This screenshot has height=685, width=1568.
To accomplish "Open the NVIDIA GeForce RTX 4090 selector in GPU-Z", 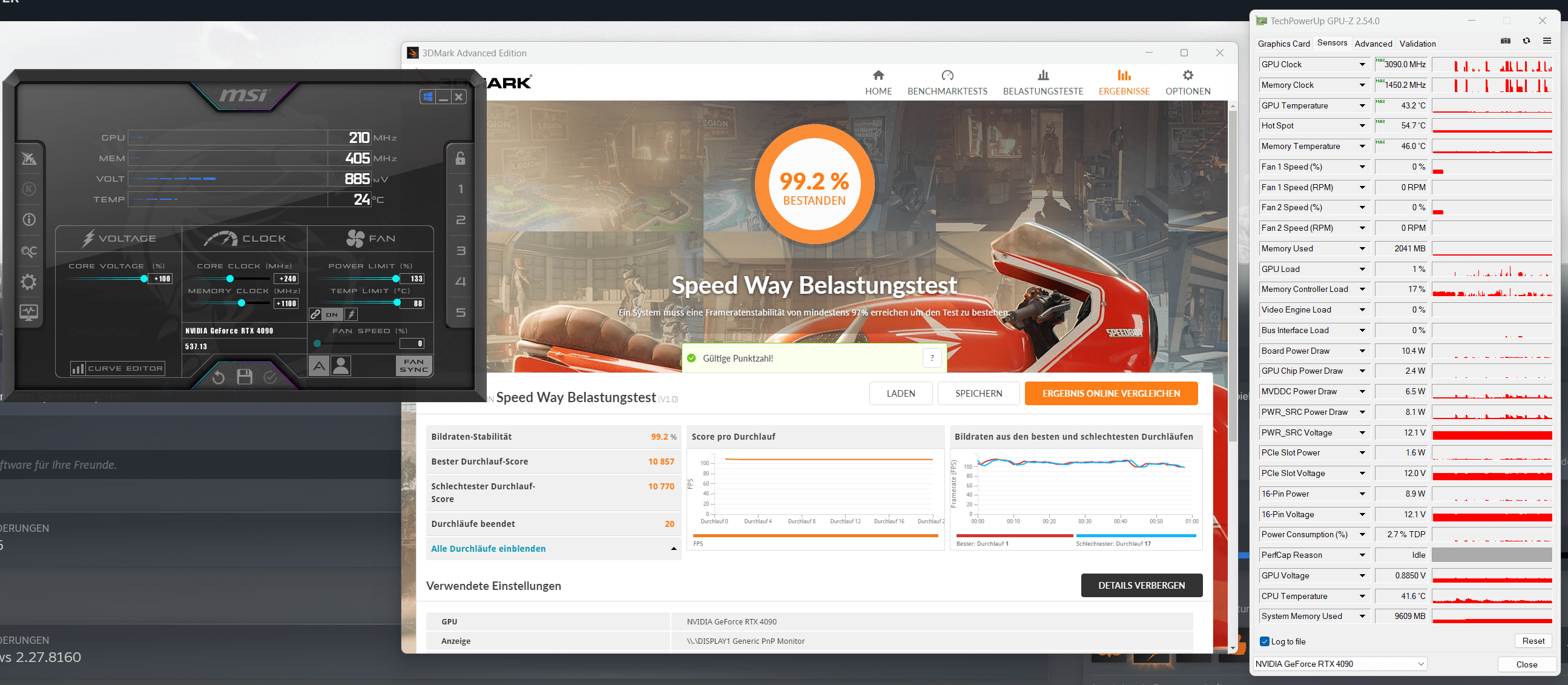I will (1340, 664).
